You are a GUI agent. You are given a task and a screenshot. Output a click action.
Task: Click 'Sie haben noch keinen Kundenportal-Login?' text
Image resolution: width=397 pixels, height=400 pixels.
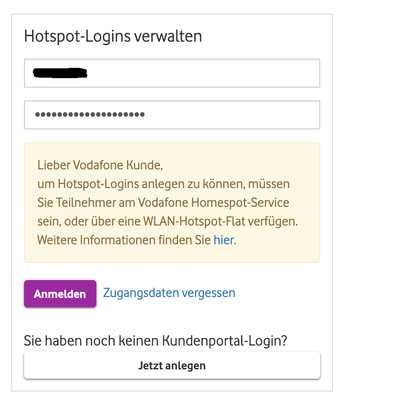[x=155, y=341]
